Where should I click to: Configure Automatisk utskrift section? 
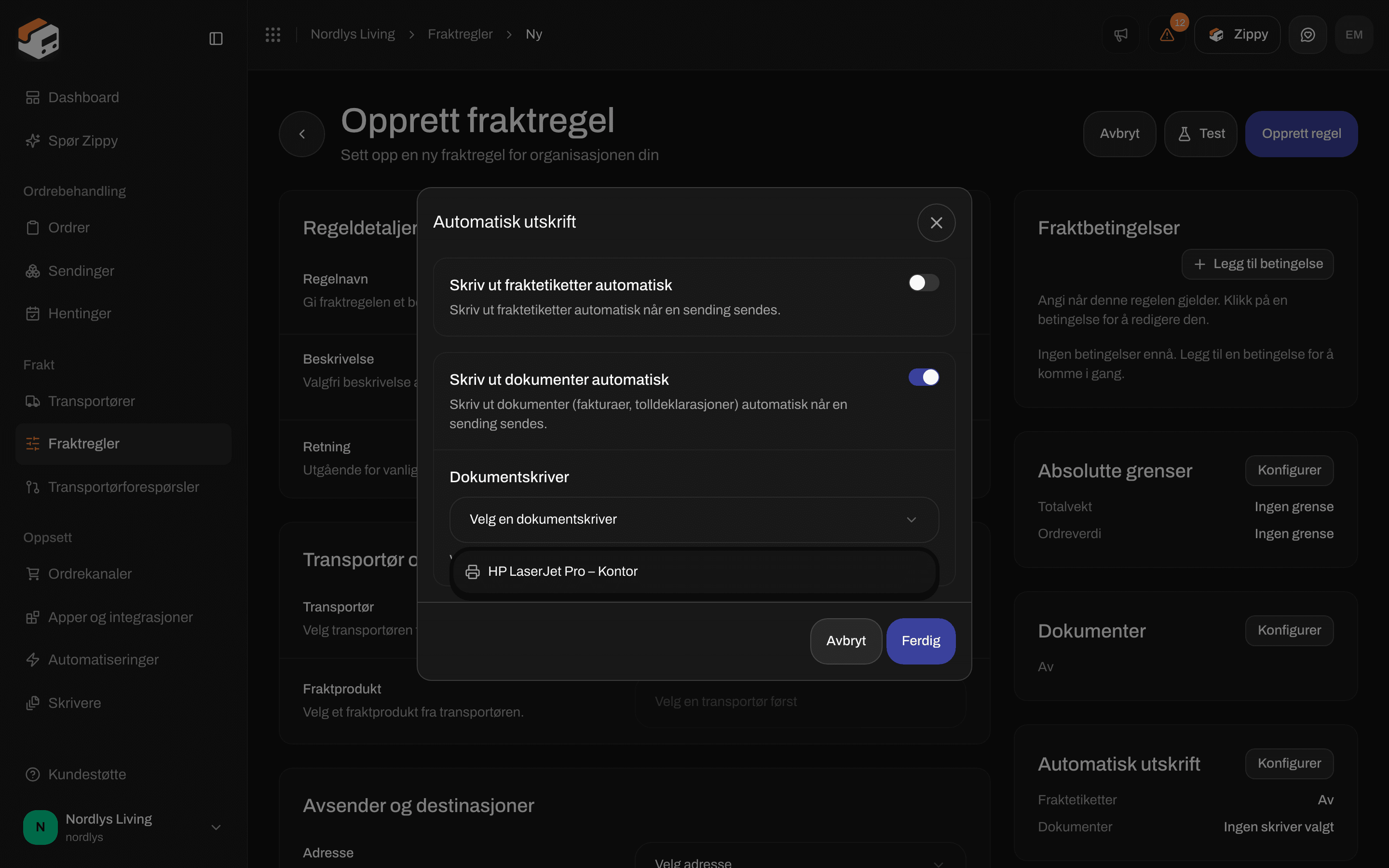(1289, 763)
